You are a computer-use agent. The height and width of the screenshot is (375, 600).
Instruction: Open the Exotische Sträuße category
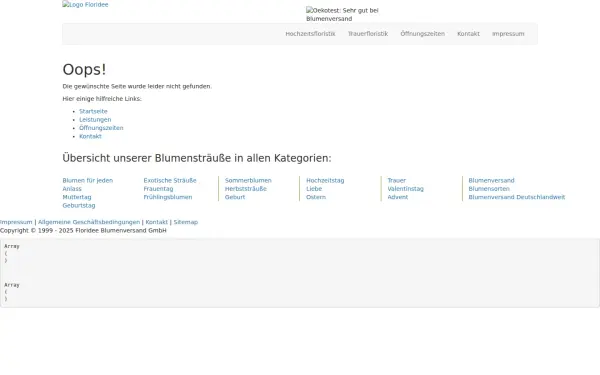pos(170,181)
